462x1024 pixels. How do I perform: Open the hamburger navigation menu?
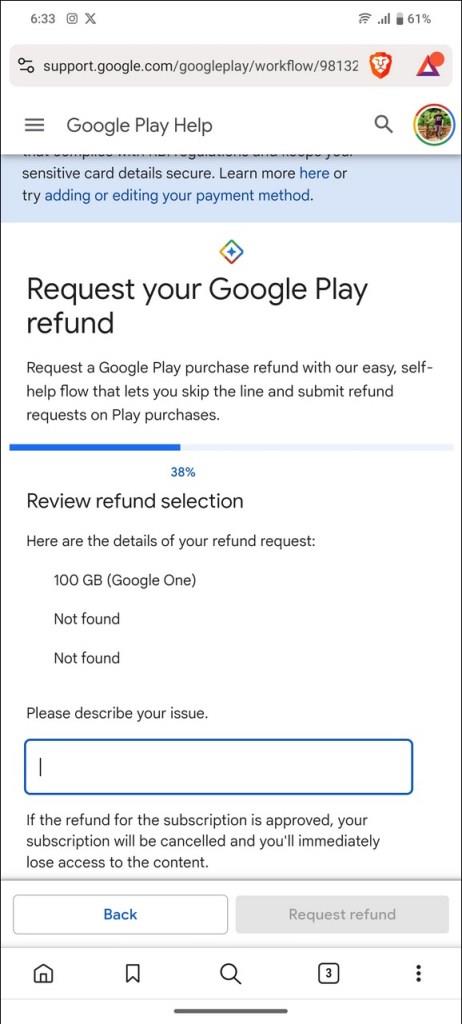pos(34,125)
